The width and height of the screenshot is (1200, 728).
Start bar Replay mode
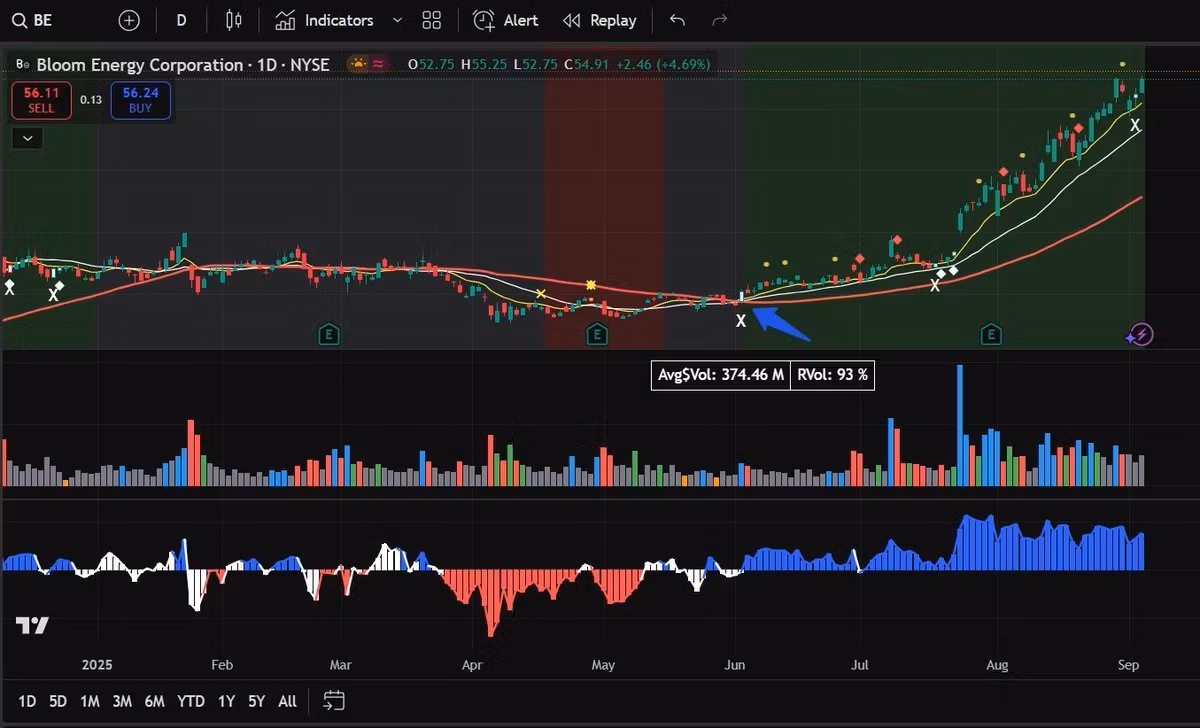[x=599, y=20]
